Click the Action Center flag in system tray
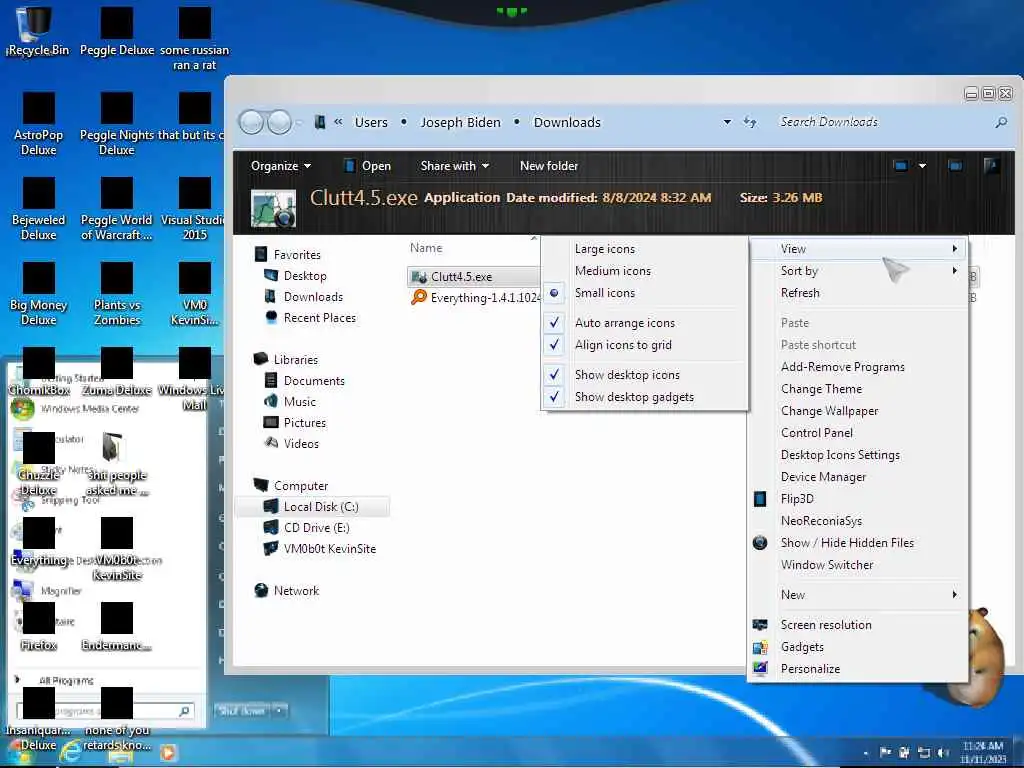Image resolution: width=1024 pixels, height=768 pixels. click(x=886, y=753)
